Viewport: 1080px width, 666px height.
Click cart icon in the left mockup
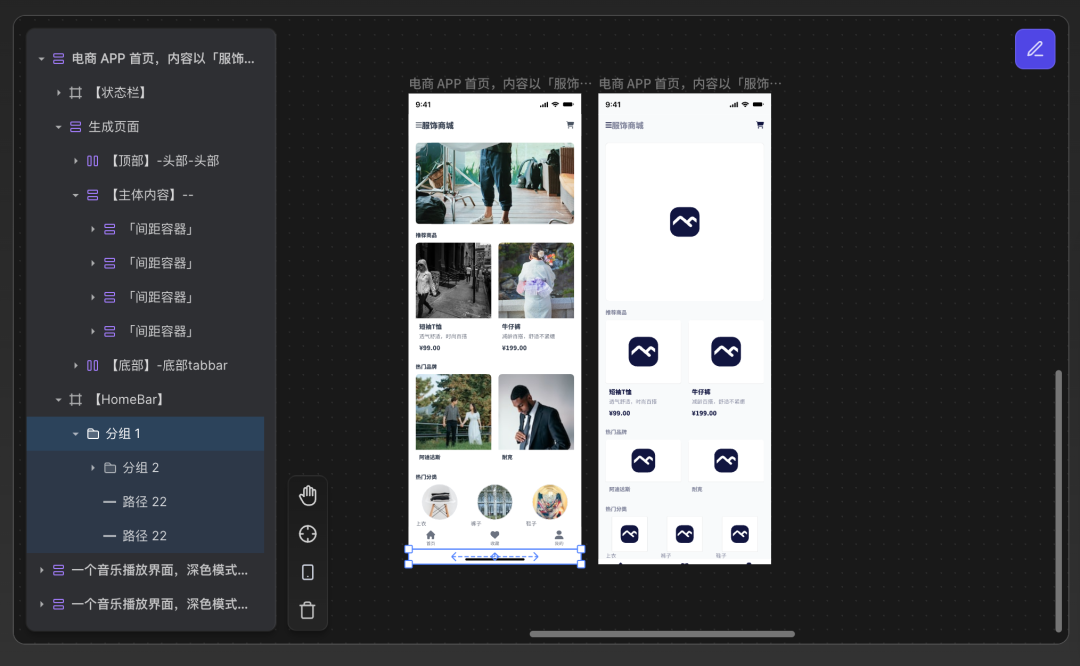(570, 125)
